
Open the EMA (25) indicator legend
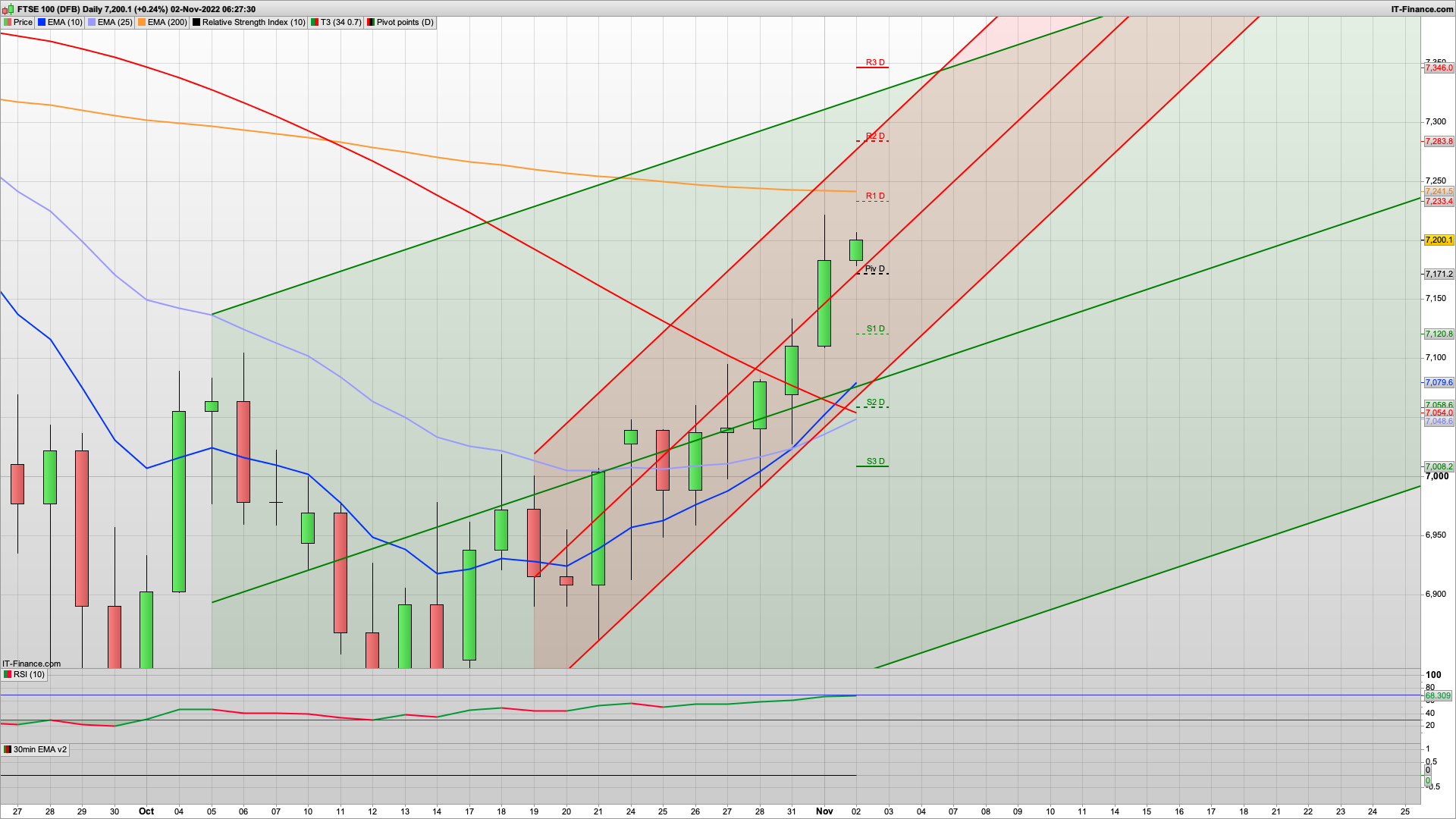110,22
